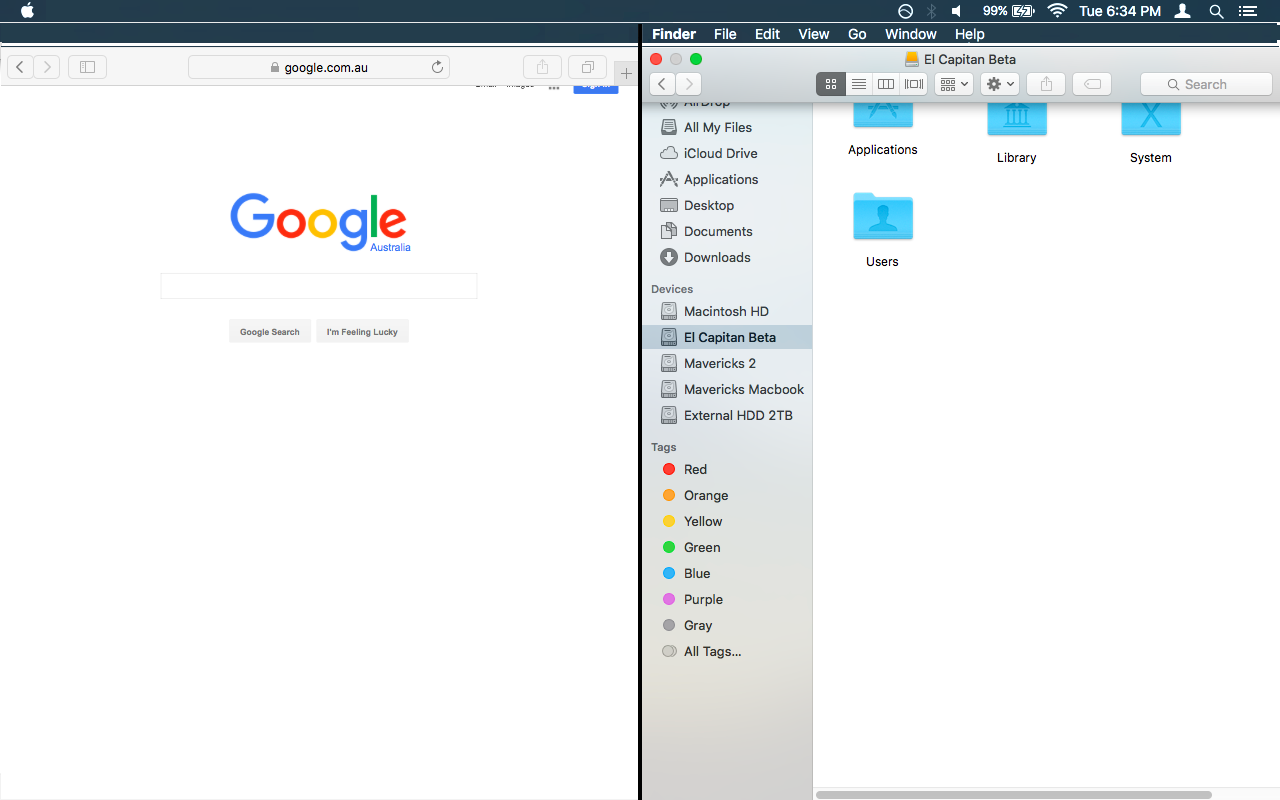Open iCloud Drive in Finder sidebar
The height and width of the screenshot is (800, 1280).
(727, 153)
